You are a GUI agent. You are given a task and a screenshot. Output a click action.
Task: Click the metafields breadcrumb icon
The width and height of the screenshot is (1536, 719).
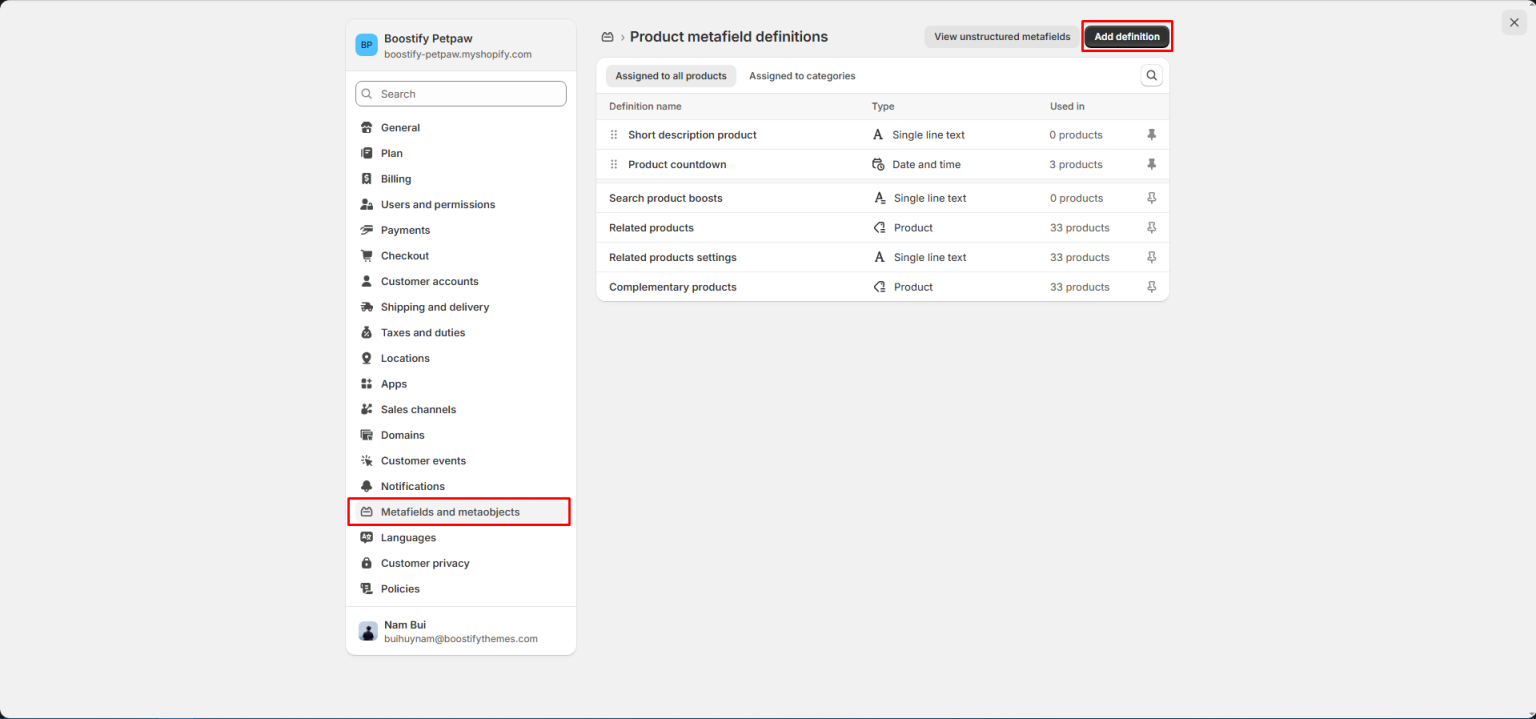[607, 36]
